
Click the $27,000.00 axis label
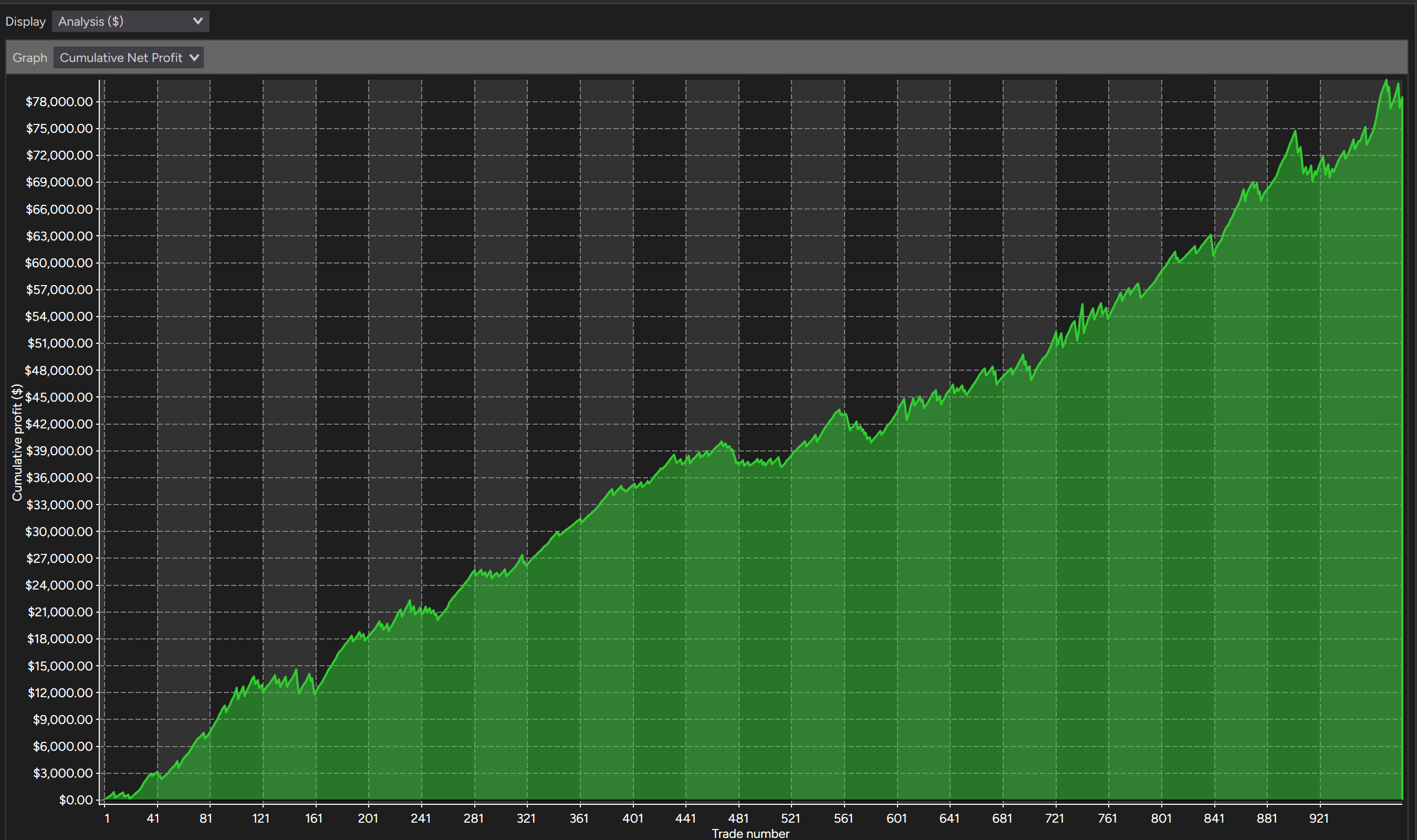59,558
